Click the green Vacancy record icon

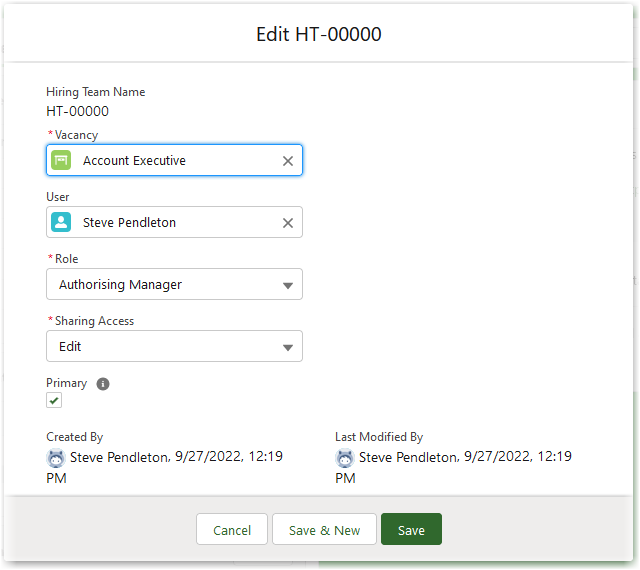click(61, 160)
